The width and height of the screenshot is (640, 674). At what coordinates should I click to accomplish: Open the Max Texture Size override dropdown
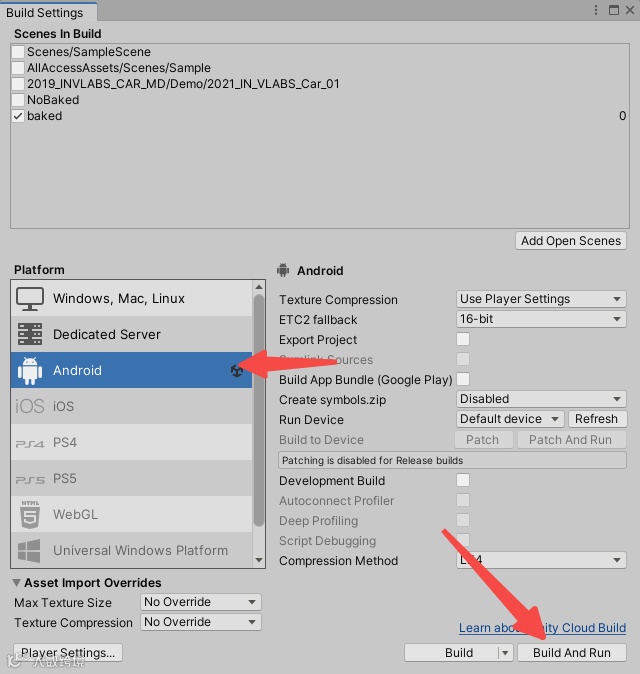(x=200, y=602)
